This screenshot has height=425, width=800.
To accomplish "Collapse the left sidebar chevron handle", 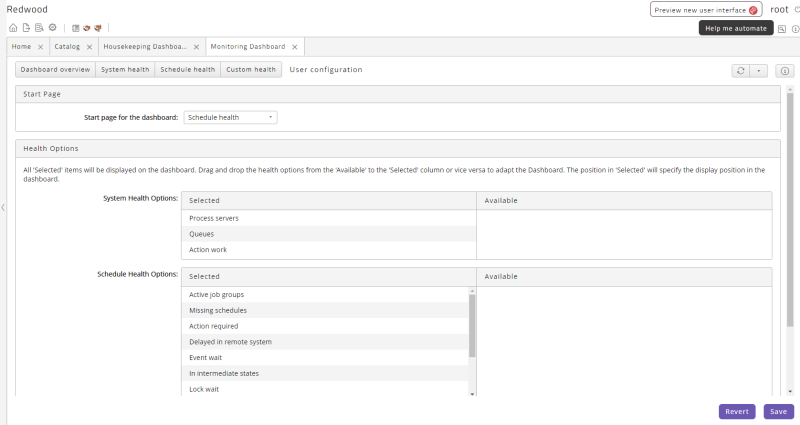I will (x=3, y=207).
